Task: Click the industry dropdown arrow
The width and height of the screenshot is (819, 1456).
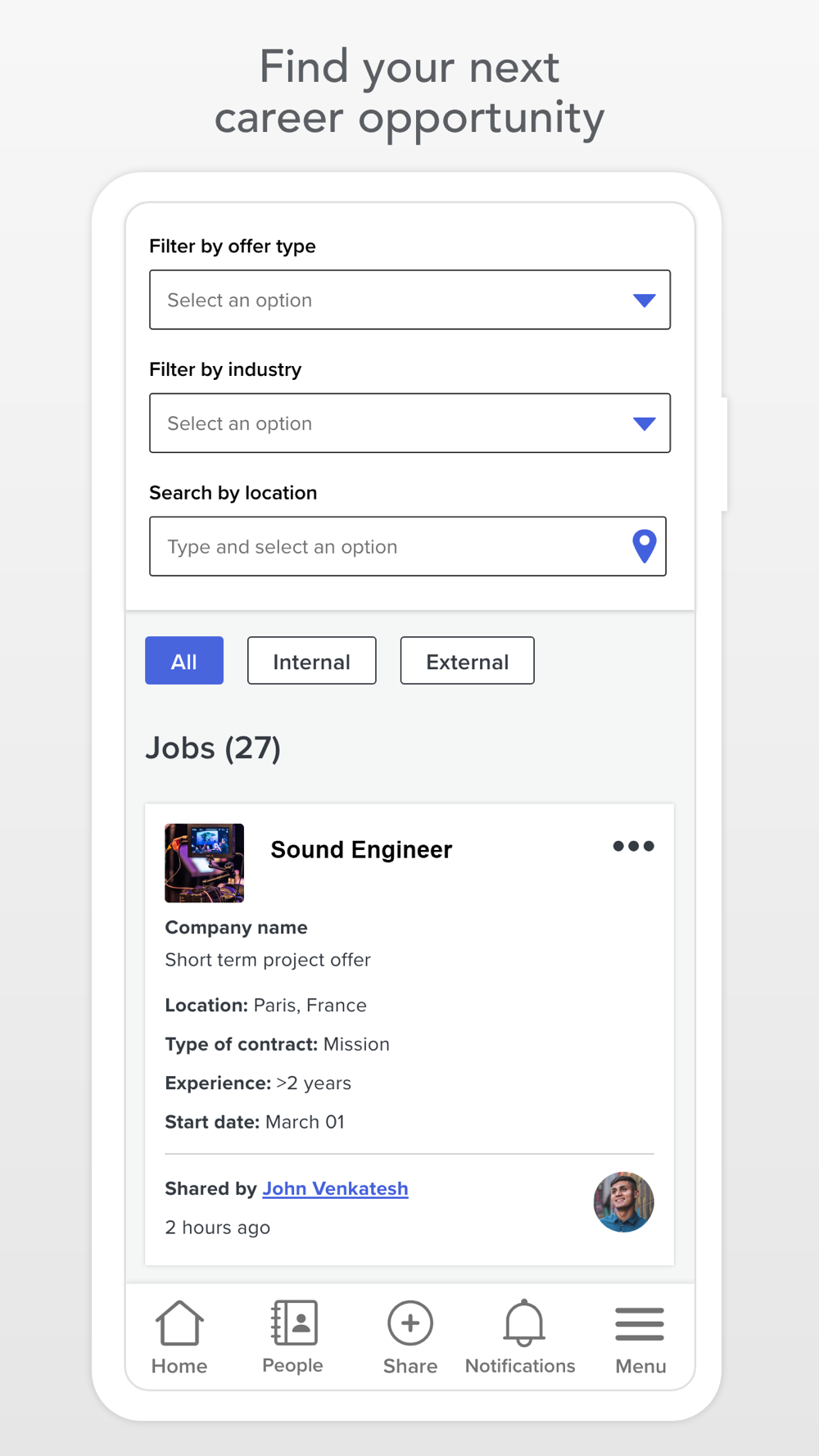Action: 645,423
